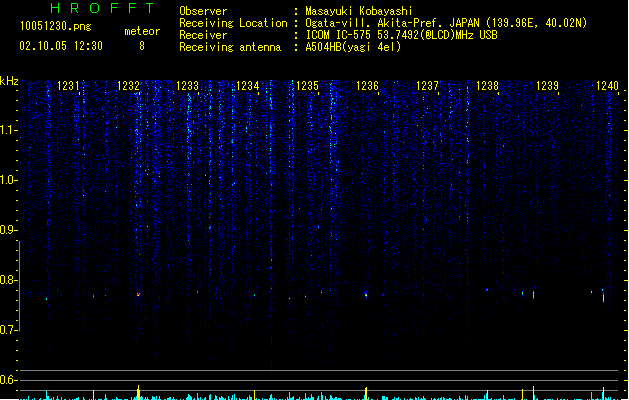Click the 1.1 frequency axis label

8,130
